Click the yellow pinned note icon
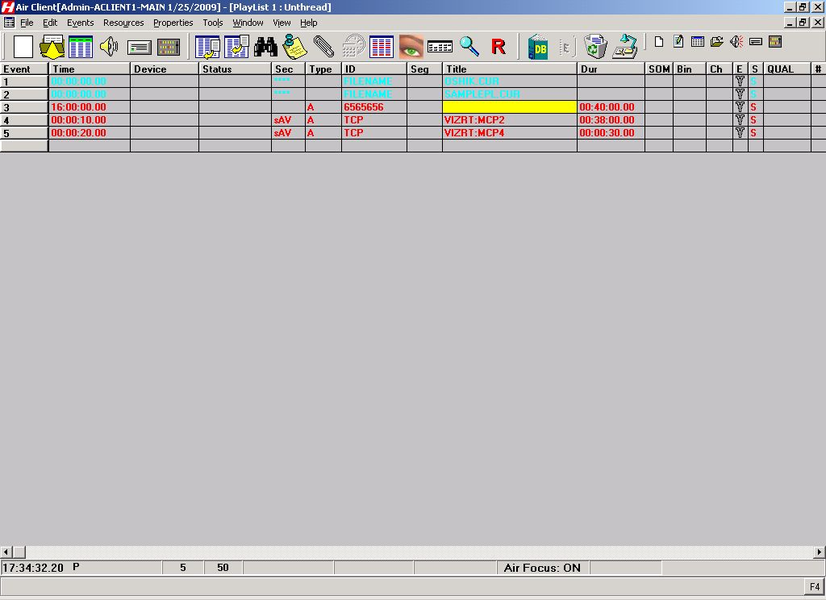826x600 pixels. click(294, 46)
